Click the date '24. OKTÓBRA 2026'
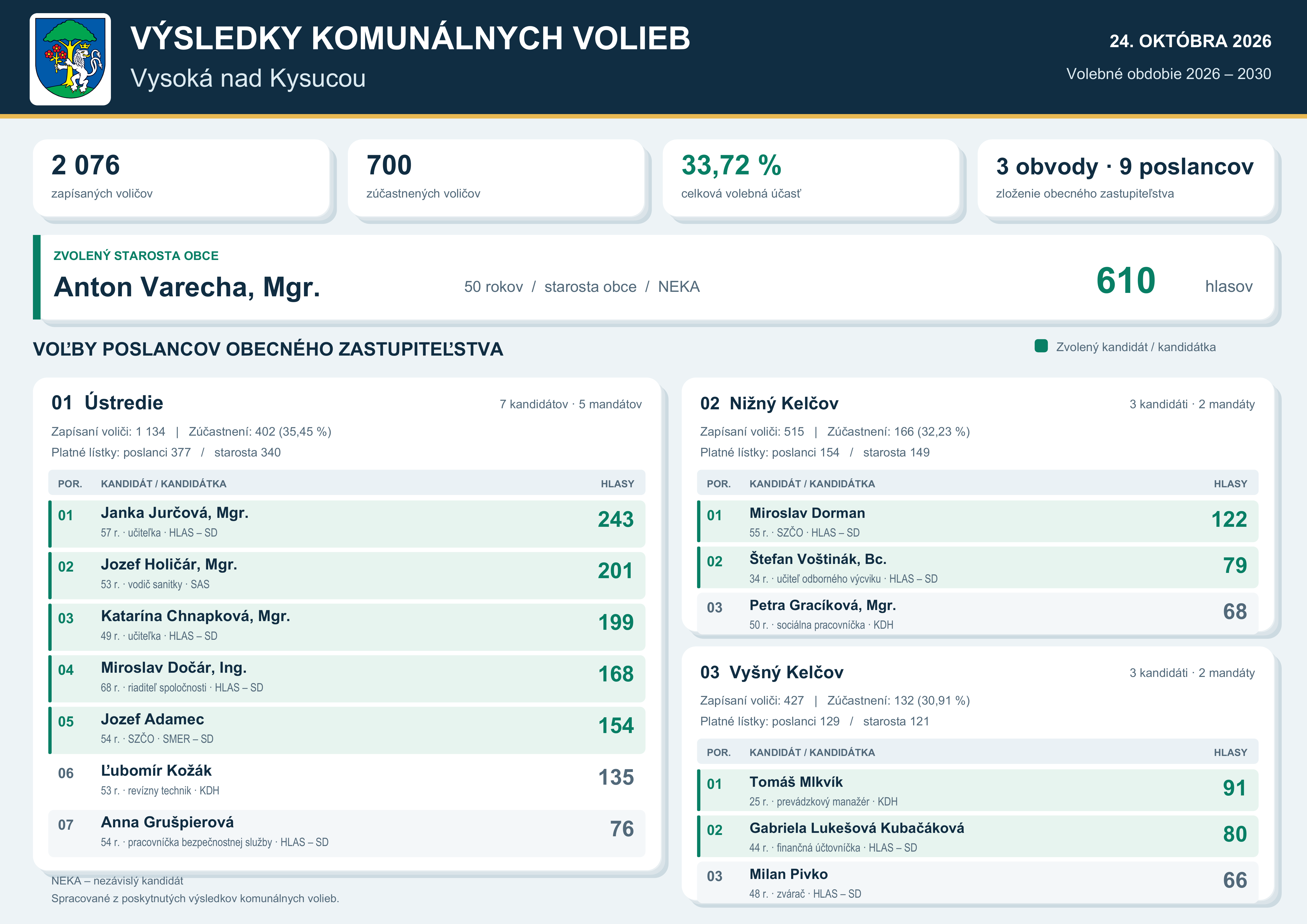Screen dimensions: 1307x924 point(1190,41)
